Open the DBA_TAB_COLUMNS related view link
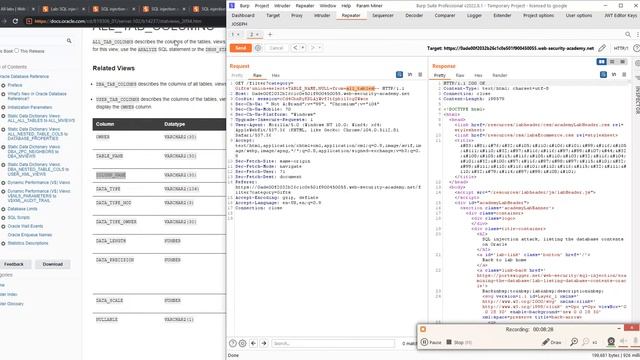Image resolution: width=640 pixels, height=360 pixels. click(116, 84)
